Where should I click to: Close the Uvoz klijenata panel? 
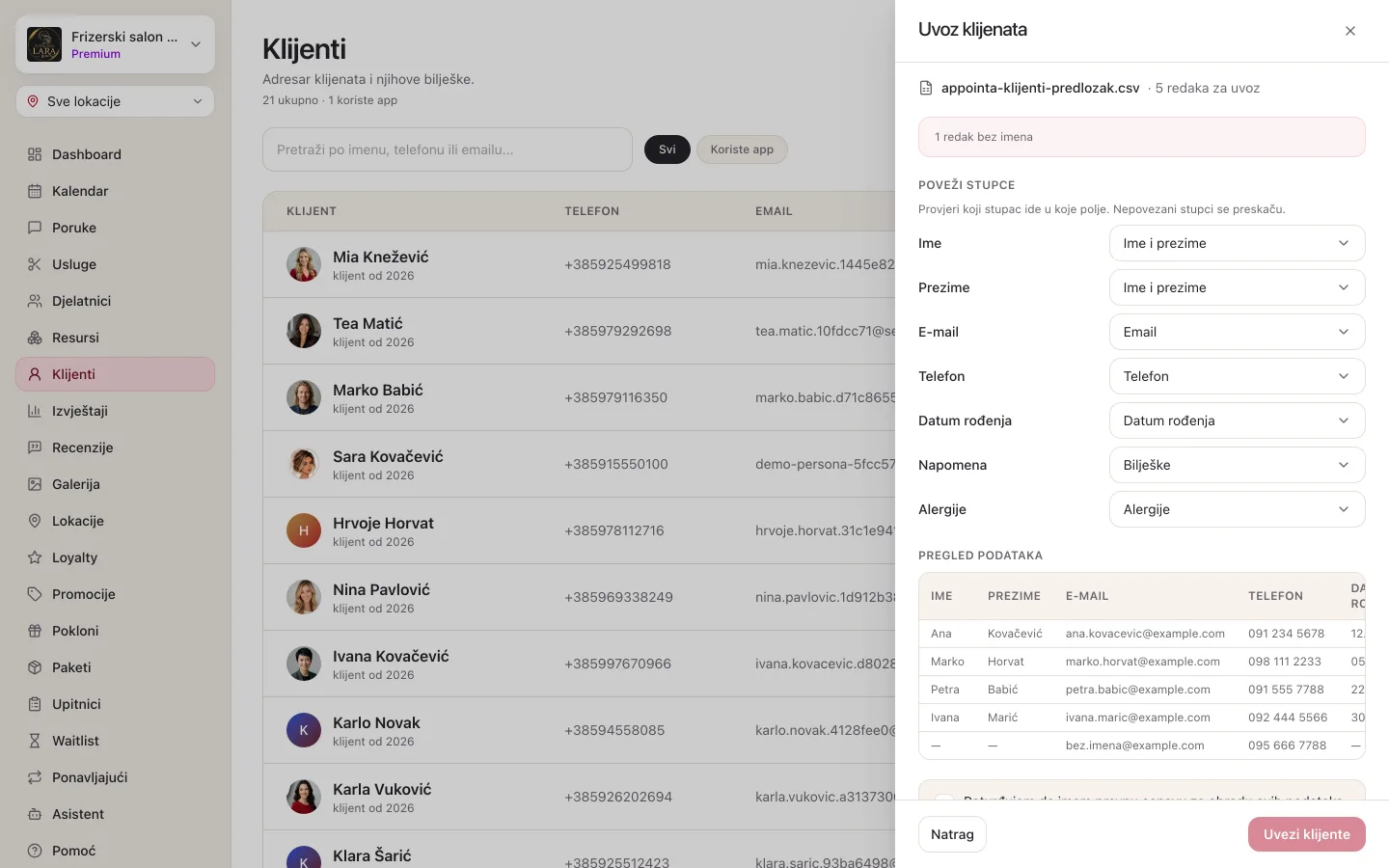tap(1350, 31)
